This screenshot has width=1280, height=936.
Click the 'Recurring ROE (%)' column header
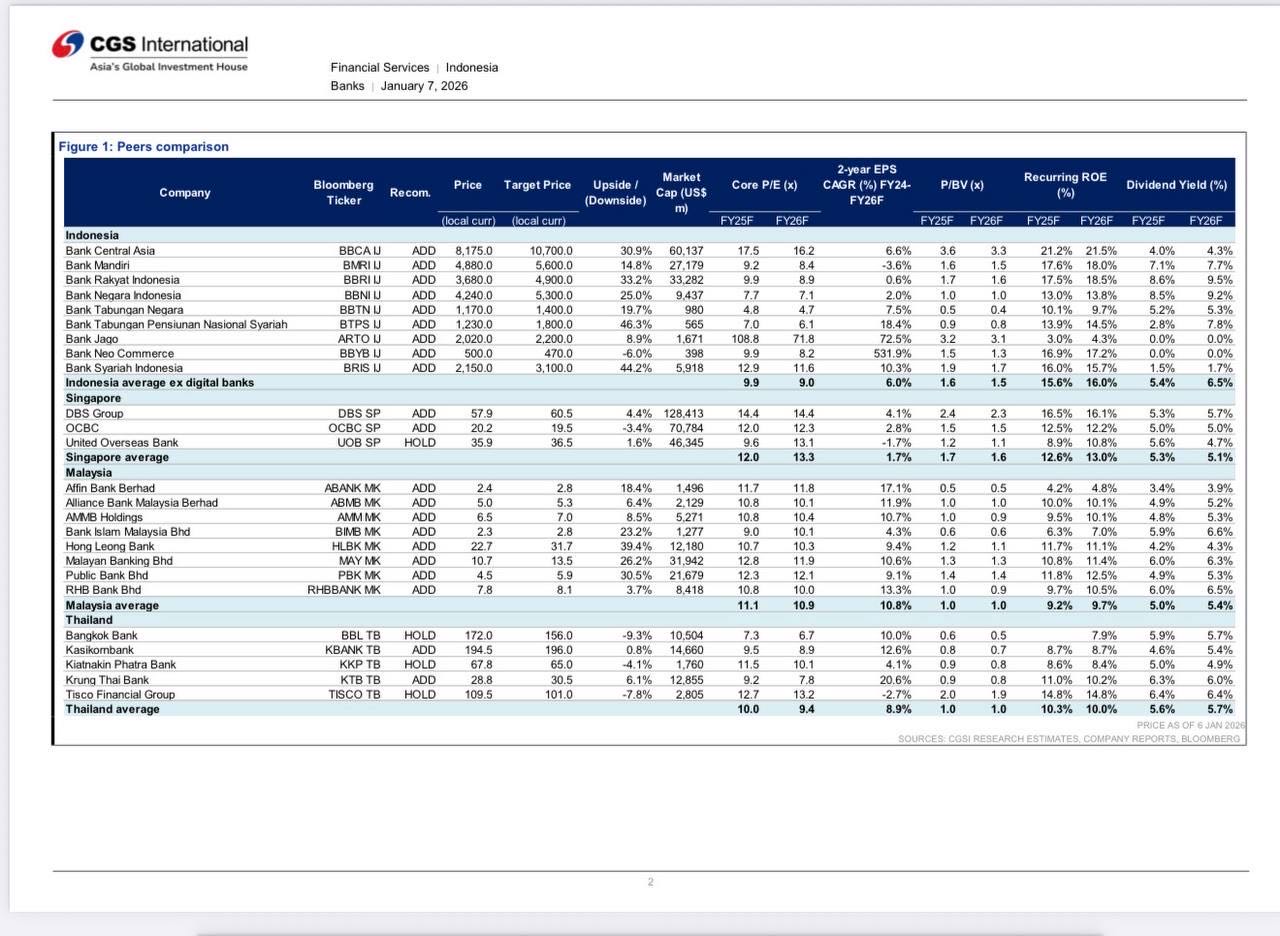tap(1065, 184)
